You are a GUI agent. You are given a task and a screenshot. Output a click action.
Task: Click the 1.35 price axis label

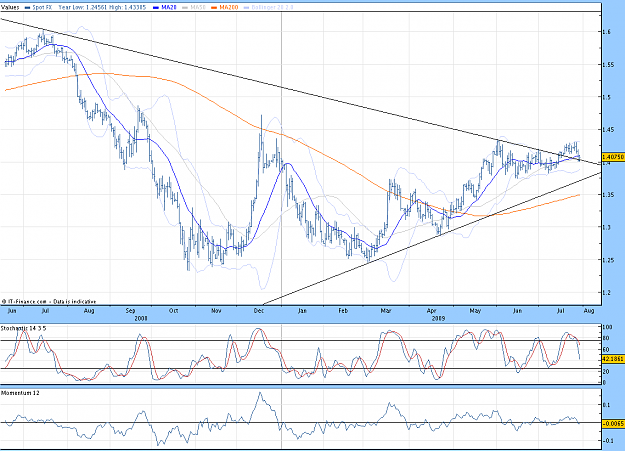(x=608, y=195)
